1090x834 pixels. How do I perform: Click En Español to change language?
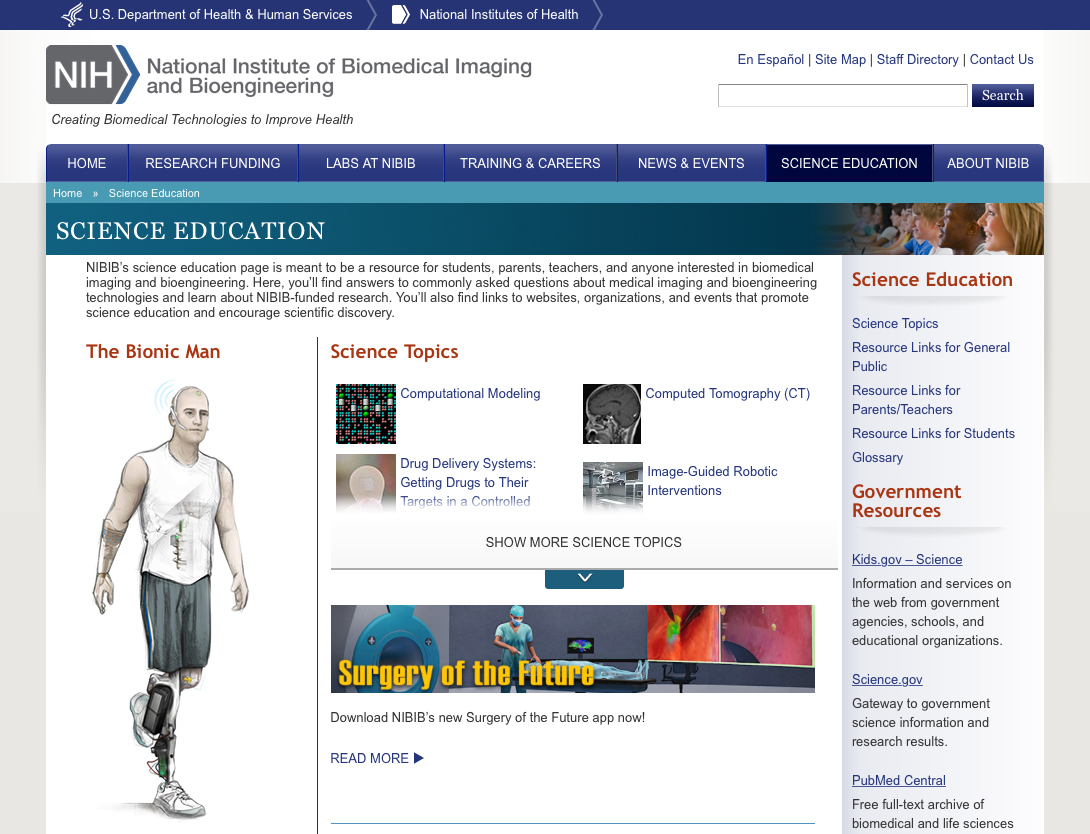tap(770, 59)
